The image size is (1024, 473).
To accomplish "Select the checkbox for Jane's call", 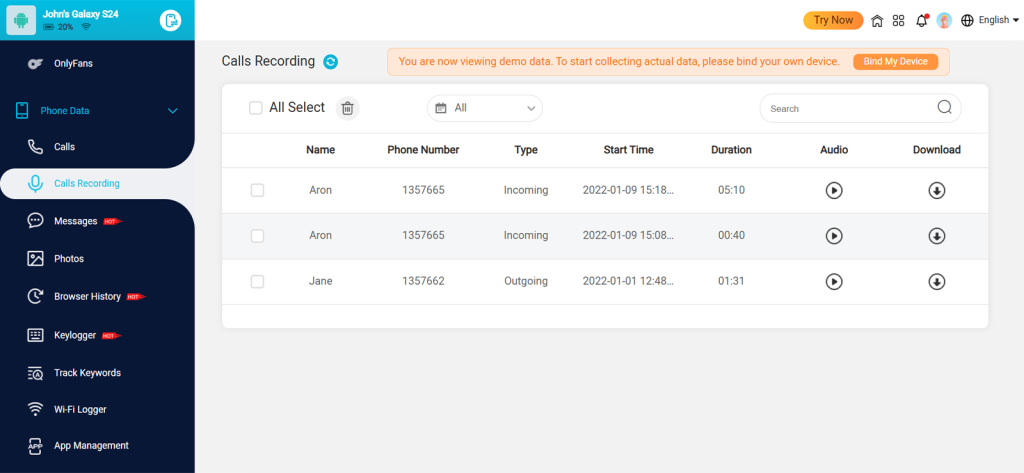I will pyautogui.click(x=257, y=282).
